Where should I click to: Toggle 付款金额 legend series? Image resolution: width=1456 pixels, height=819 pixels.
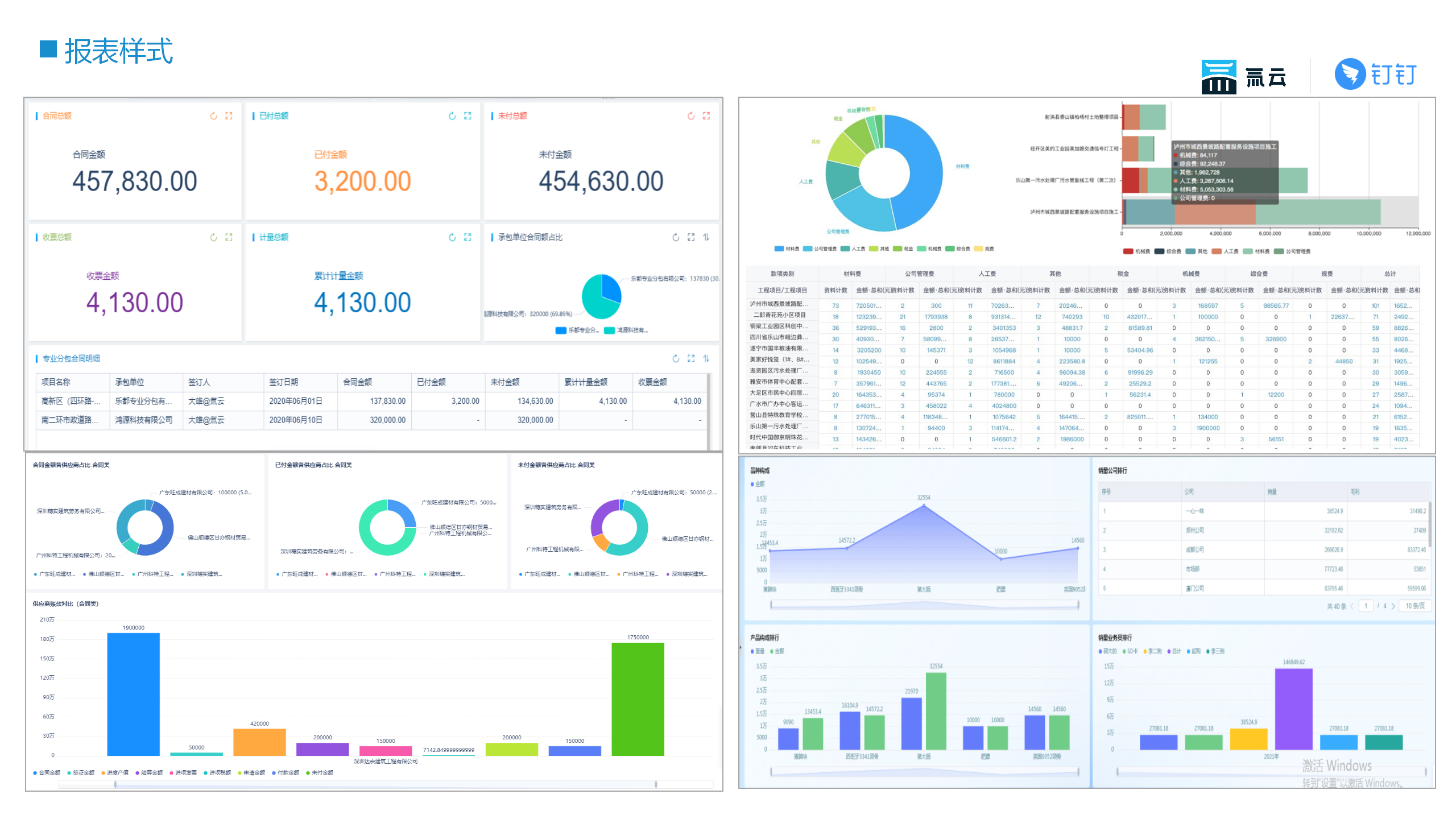coord(286,773)
